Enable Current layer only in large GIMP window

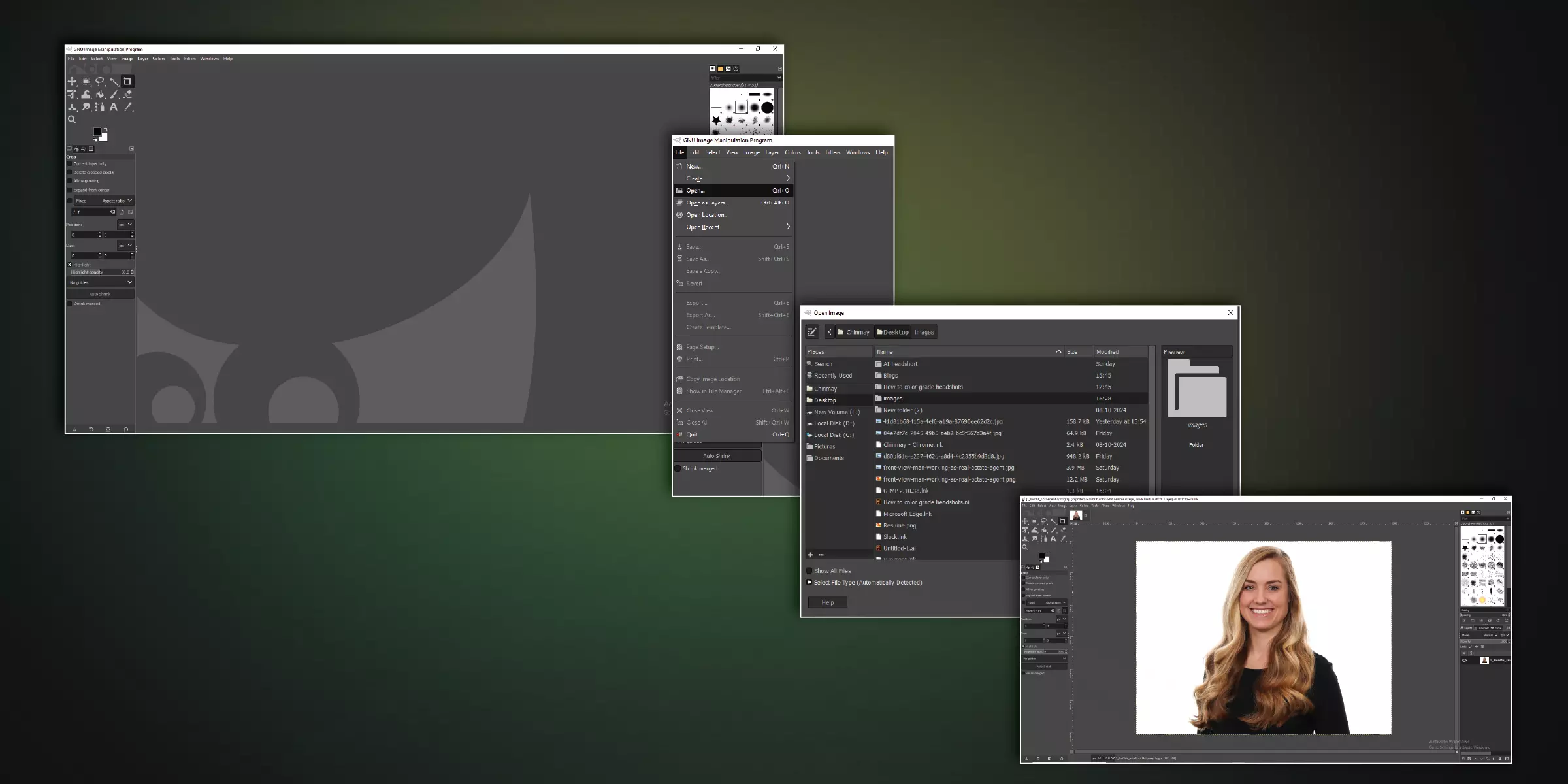69,164
